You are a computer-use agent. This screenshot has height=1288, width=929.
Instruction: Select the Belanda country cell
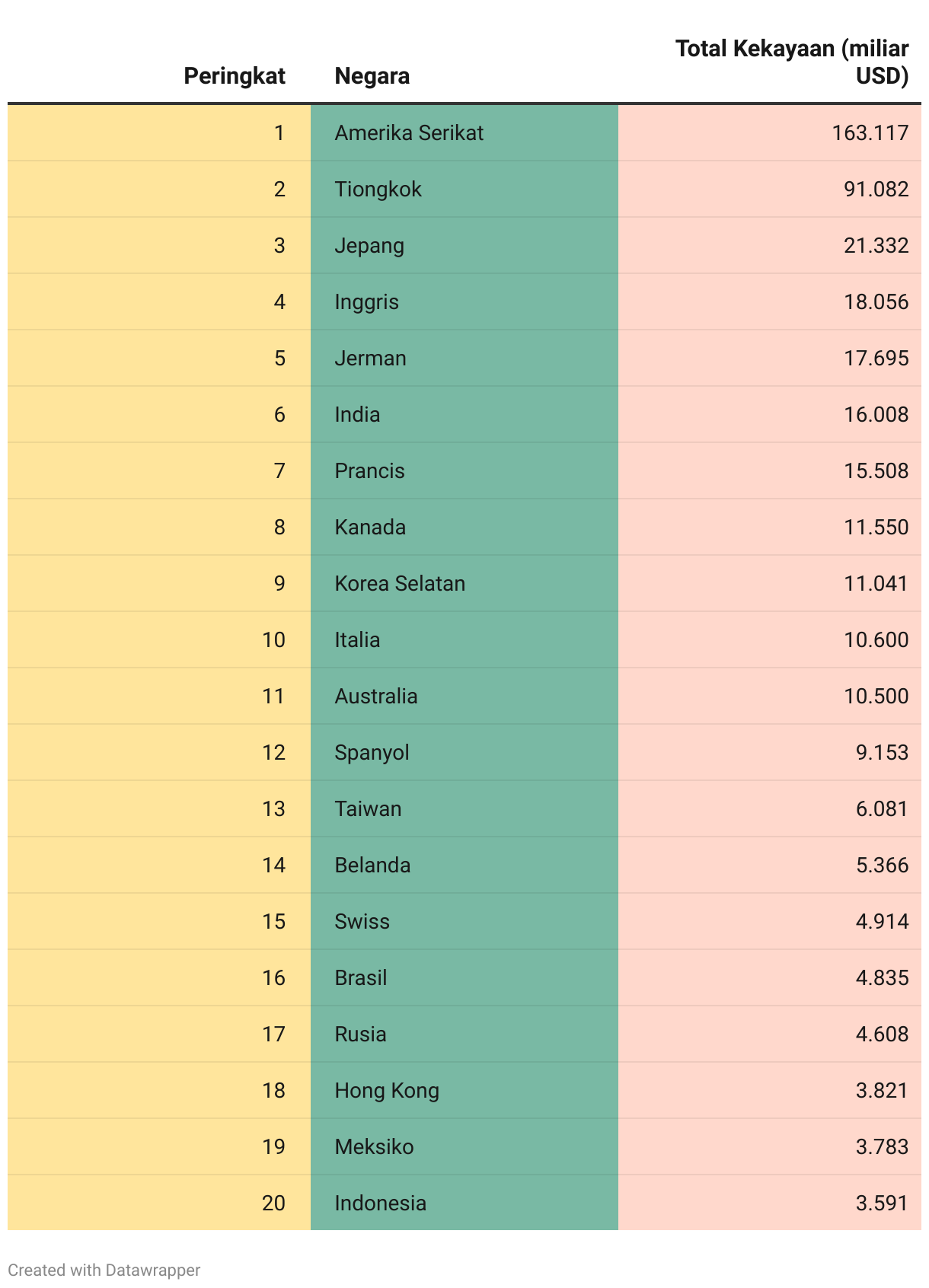click(x=372, y=866)
